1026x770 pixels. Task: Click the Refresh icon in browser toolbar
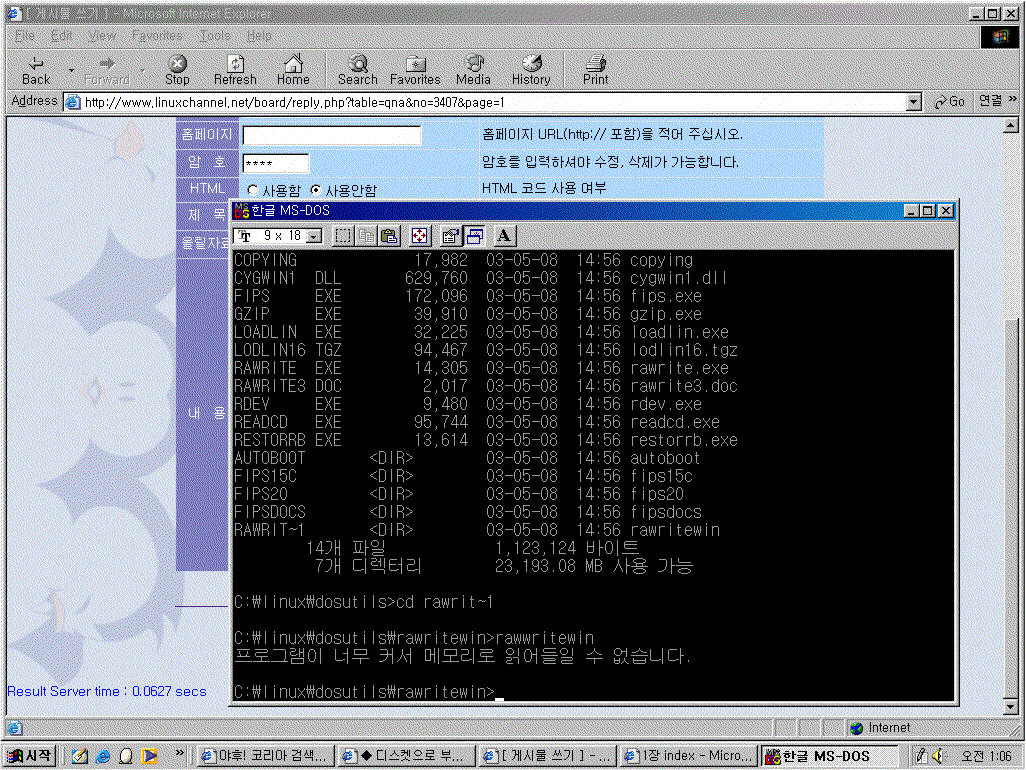coord(235,69)
